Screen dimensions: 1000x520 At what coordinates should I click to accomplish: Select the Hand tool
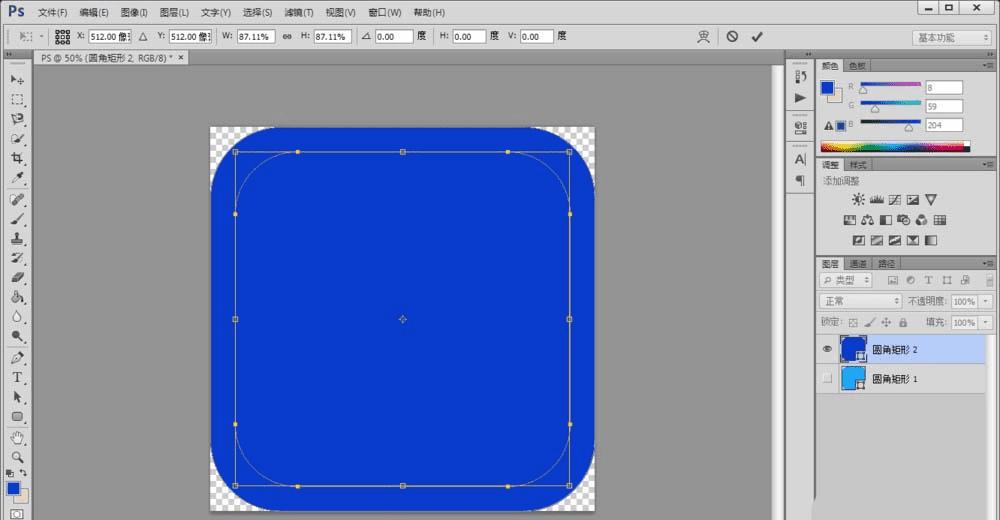pos(17,438)
